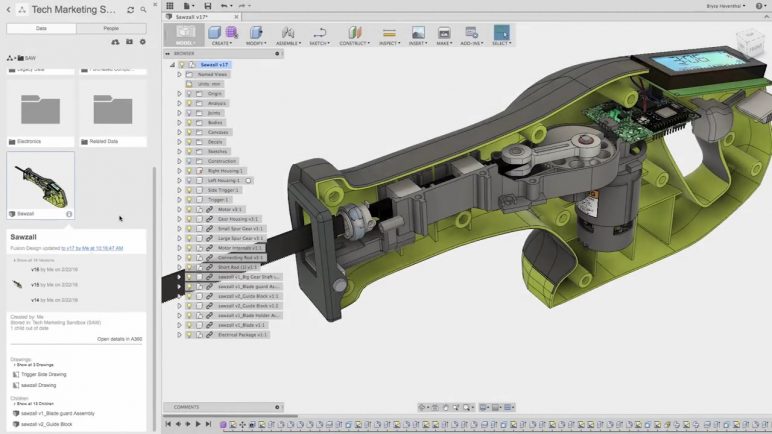This screenshot has width=772, height=434.
Task: Toggle visibility bulb for Canvases
Action: tap(189, 132)
